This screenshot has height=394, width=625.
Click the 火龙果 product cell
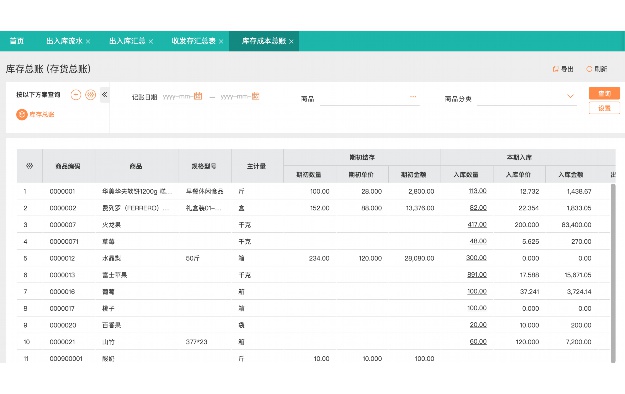tap(112, 225)
